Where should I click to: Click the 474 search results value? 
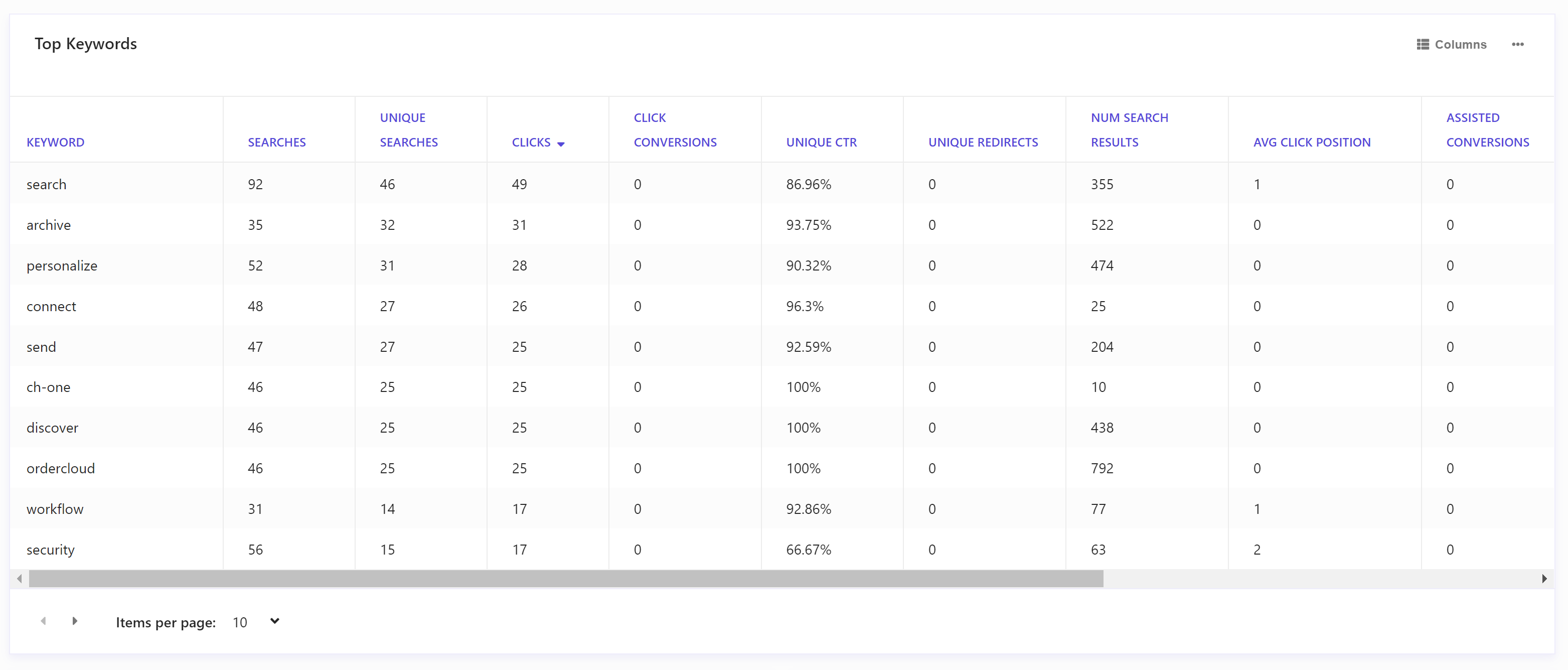tap(1102, 265)
